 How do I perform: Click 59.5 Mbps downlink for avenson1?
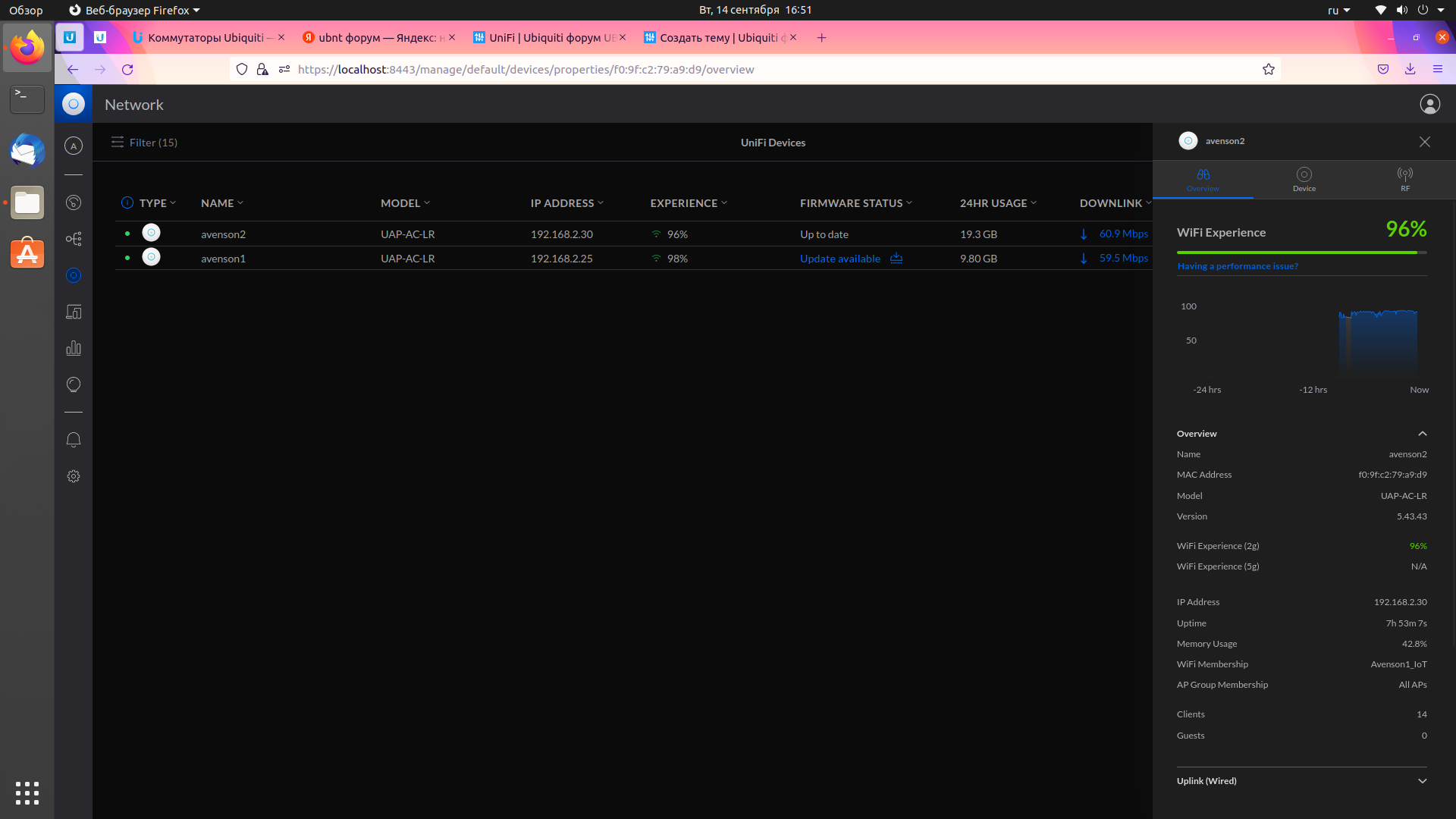click(x=1124, y=259)
